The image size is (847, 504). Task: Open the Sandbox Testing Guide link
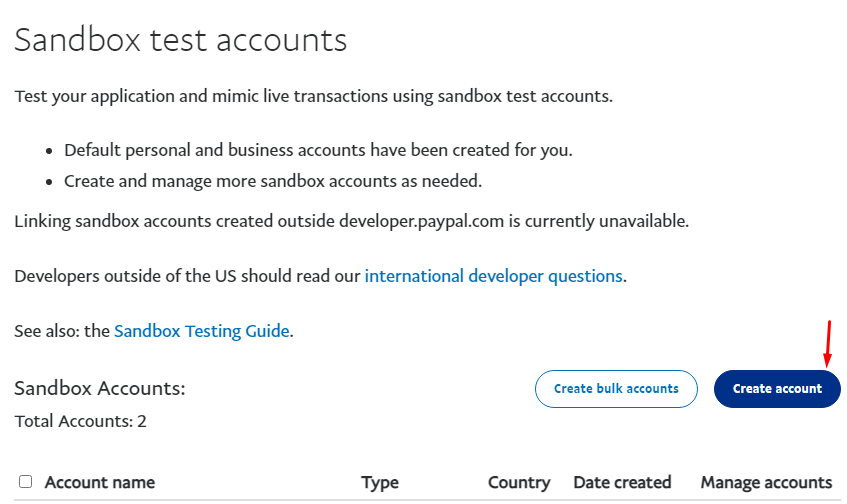202,331
